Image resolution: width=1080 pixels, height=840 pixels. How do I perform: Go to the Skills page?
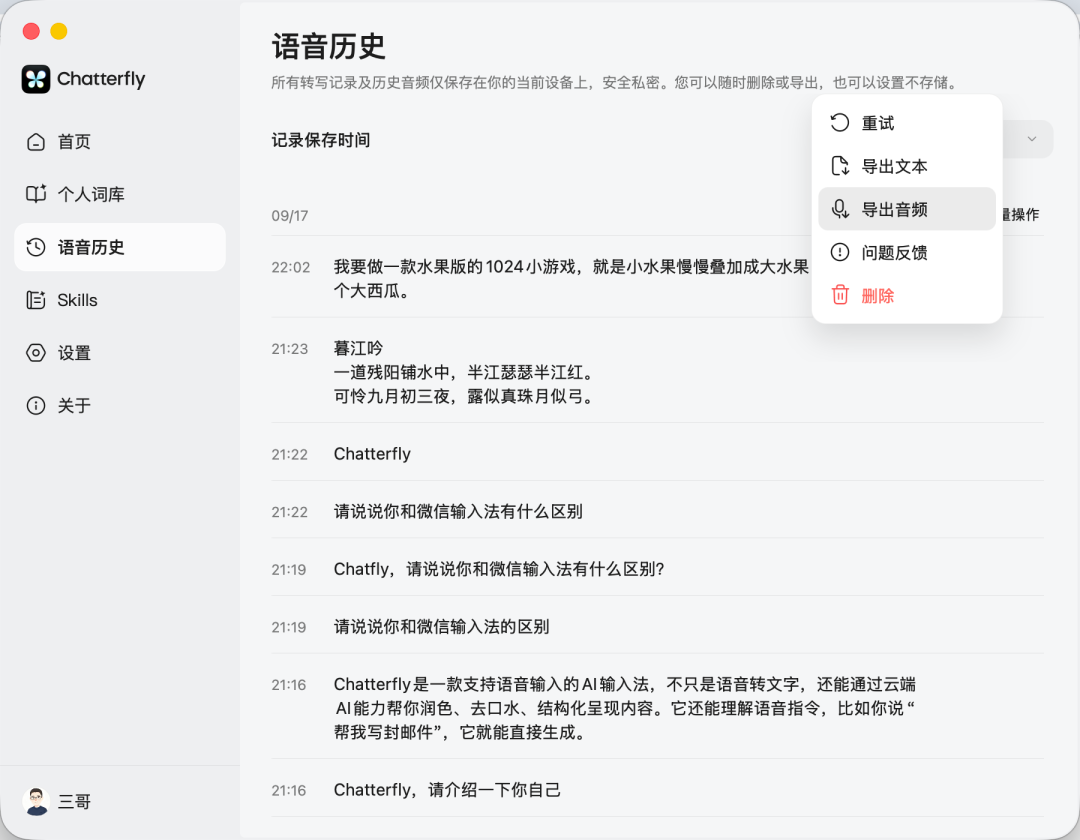pos(120,300)
